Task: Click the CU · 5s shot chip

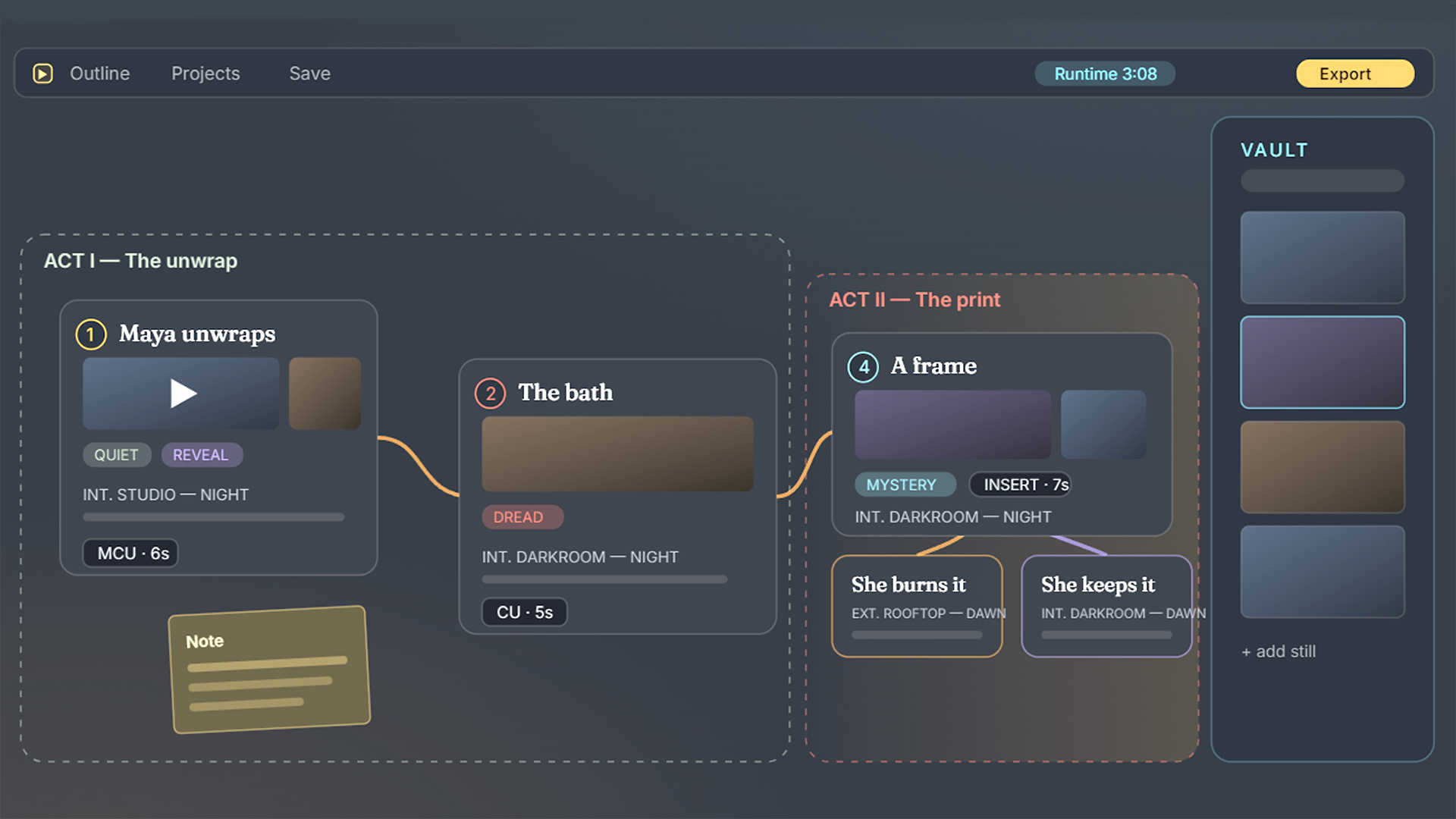Action: pyautogui.click(x=525, y=612)
